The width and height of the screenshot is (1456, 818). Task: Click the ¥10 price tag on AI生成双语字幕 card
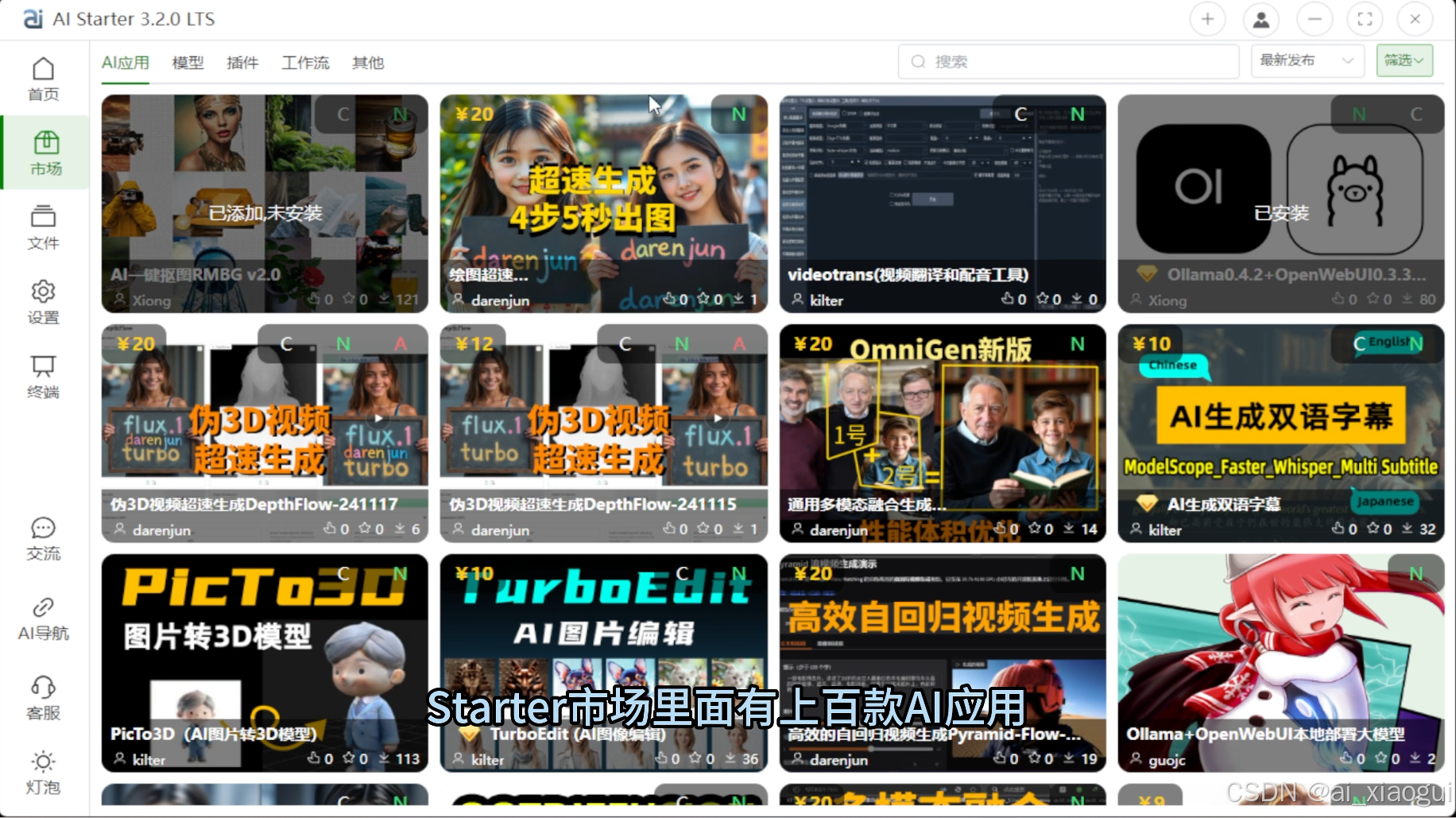pos(1152,343)
